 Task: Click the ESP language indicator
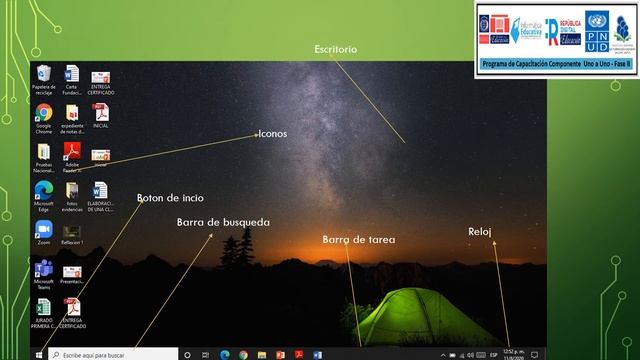tap(493, 355)
